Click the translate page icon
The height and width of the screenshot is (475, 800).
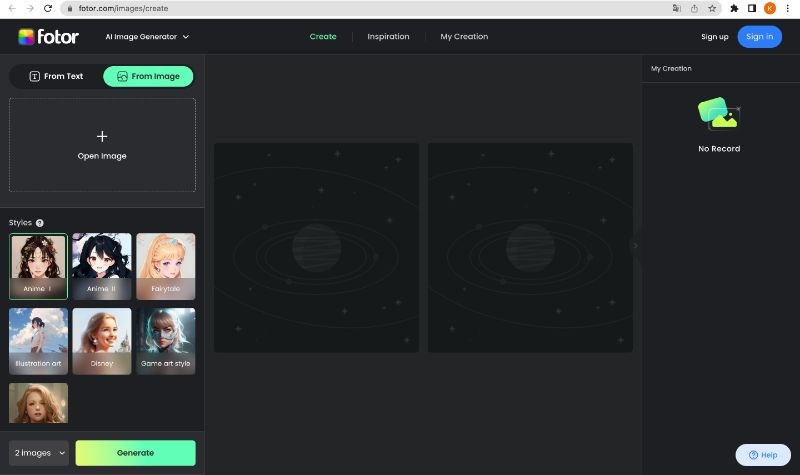[677, 8]
